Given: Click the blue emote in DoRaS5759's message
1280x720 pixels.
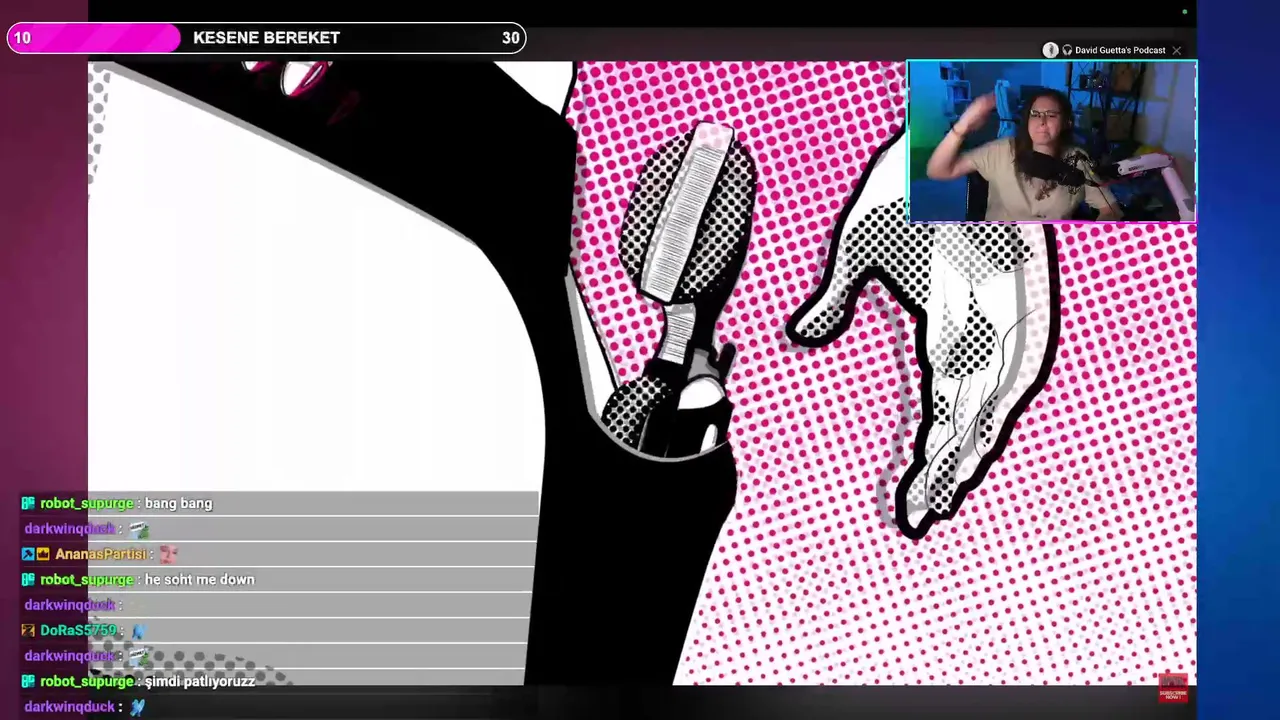Looking at the screenshot, I should click(x=138, y=631).
